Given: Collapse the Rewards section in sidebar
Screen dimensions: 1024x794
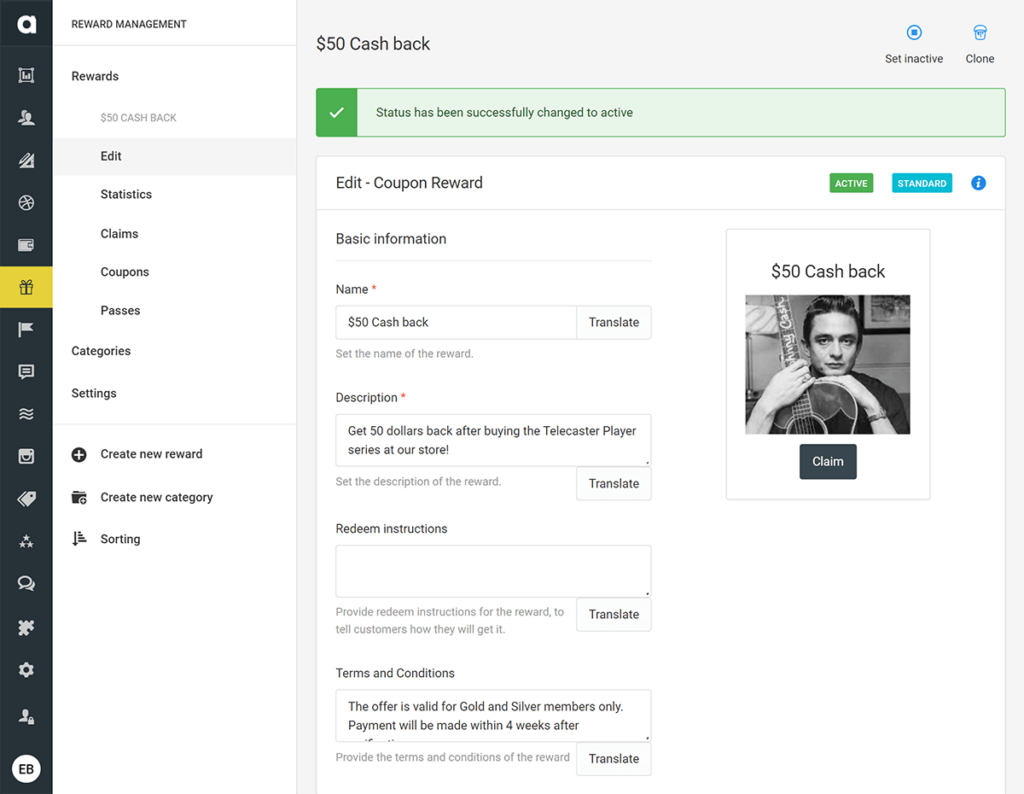Looking at the screenshot, I should coord(94,75).
